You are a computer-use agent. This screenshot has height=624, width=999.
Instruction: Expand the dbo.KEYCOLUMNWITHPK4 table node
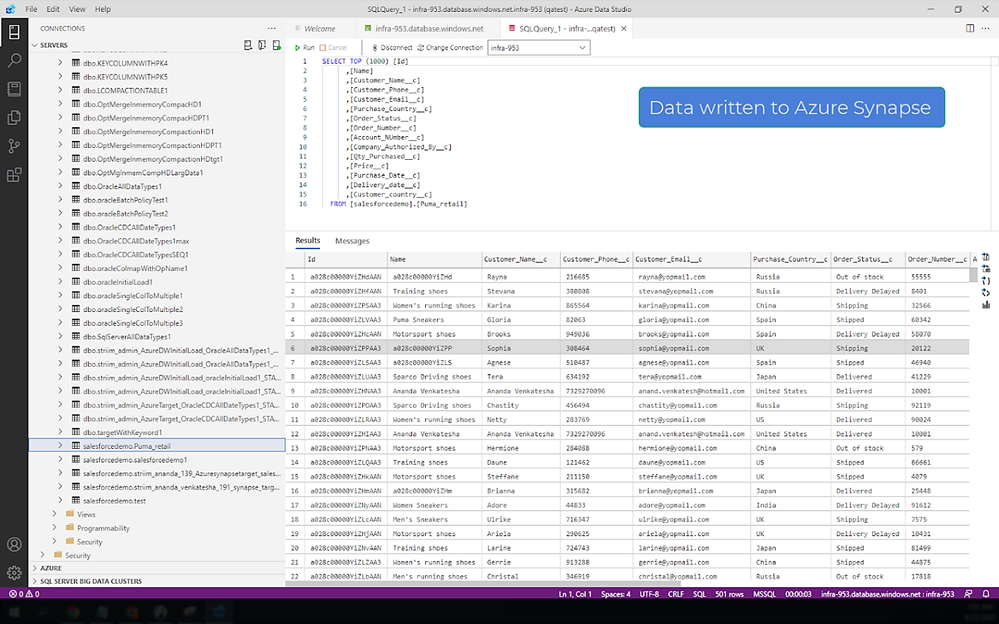click(61, 62)
